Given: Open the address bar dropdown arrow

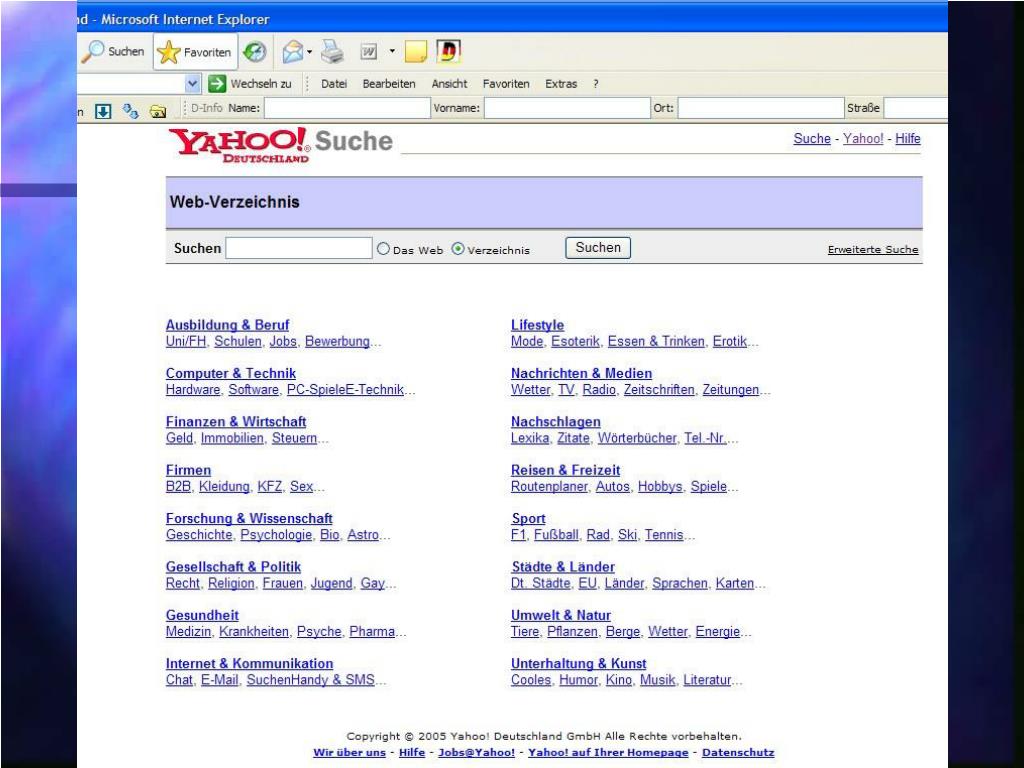Looking at the screenshot, I should (x=192, y=84).
